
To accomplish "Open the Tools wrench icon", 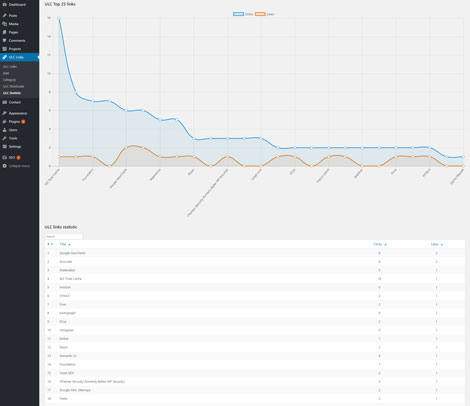I will click(4, 138).
